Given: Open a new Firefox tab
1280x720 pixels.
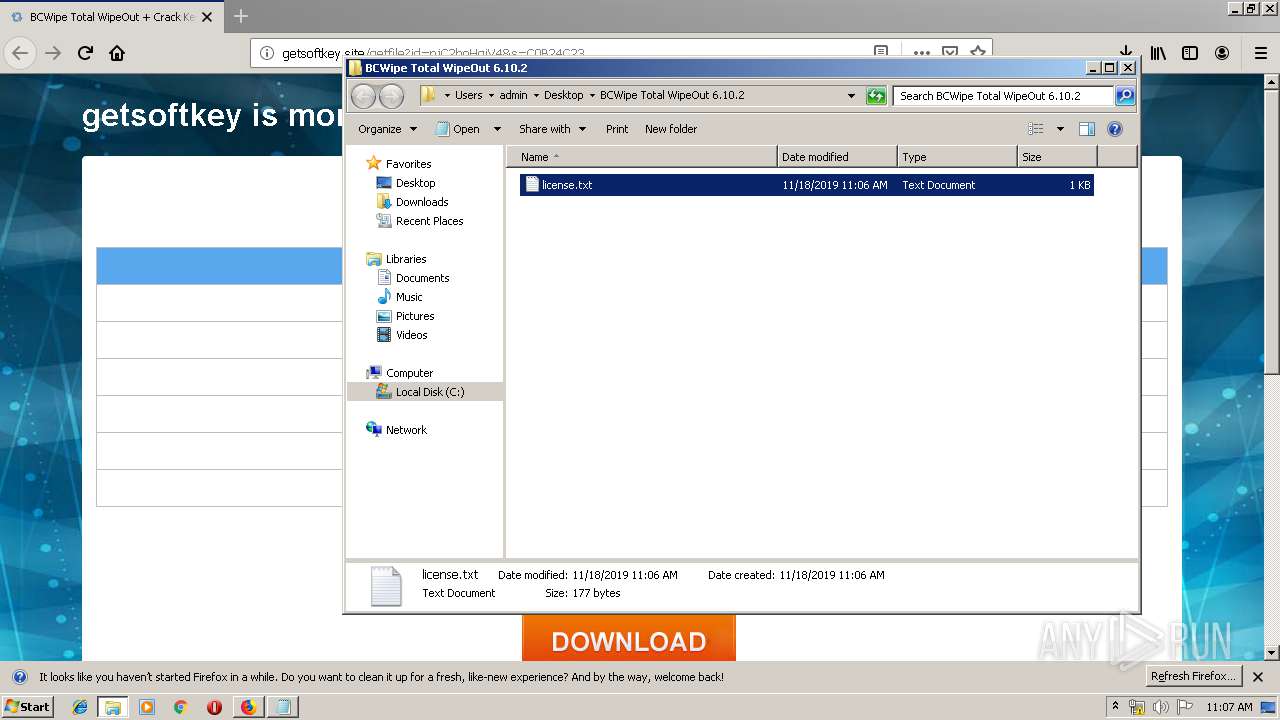Looking at the screenshot, I should tap(241, 16).
